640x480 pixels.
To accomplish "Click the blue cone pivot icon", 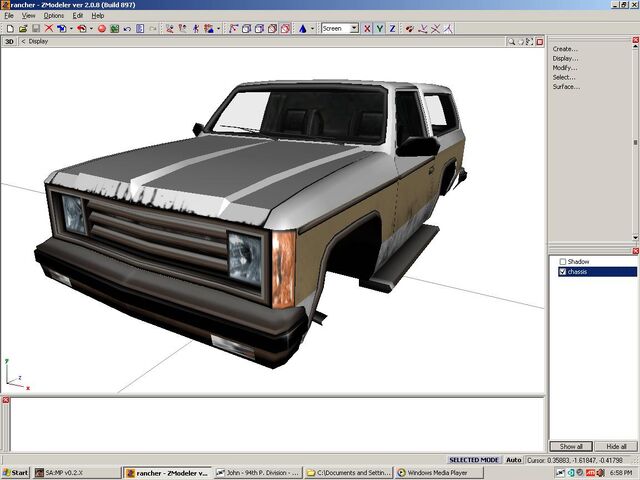I will [302, 29].
